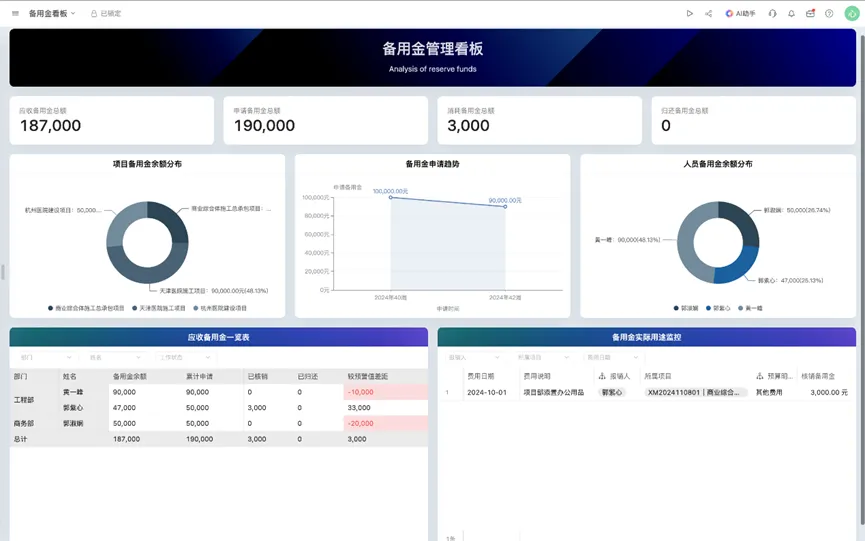Click the 应收备用金一览表 panel header
Image resolution: width=865 pixels, height=541 pixels.
pos(218,337)
